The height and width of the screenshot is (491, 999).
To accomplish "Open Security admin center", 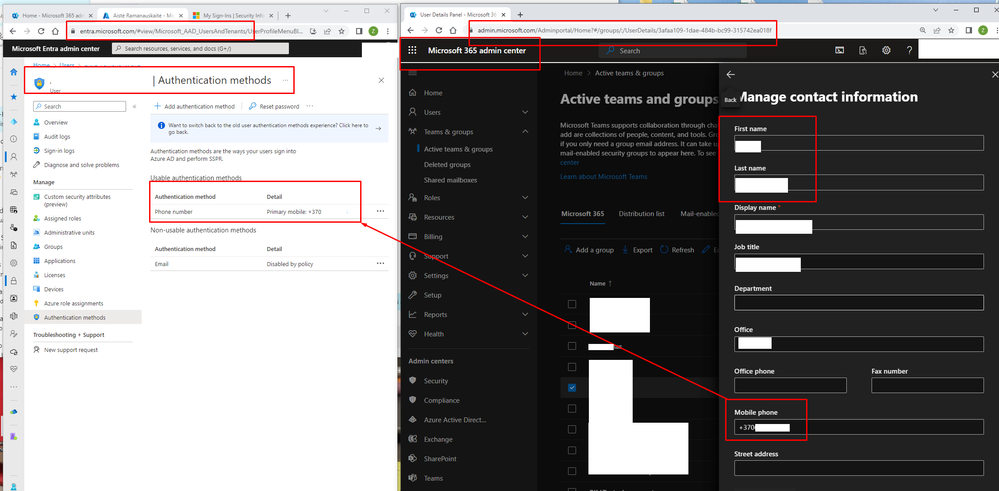I will (436, 381).
